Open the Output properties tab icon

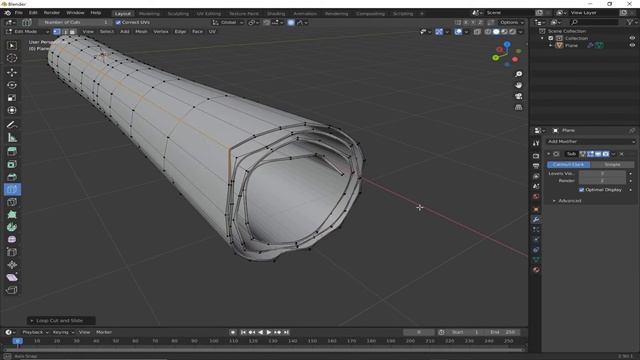pyautogui.click(x=536, y=166)
